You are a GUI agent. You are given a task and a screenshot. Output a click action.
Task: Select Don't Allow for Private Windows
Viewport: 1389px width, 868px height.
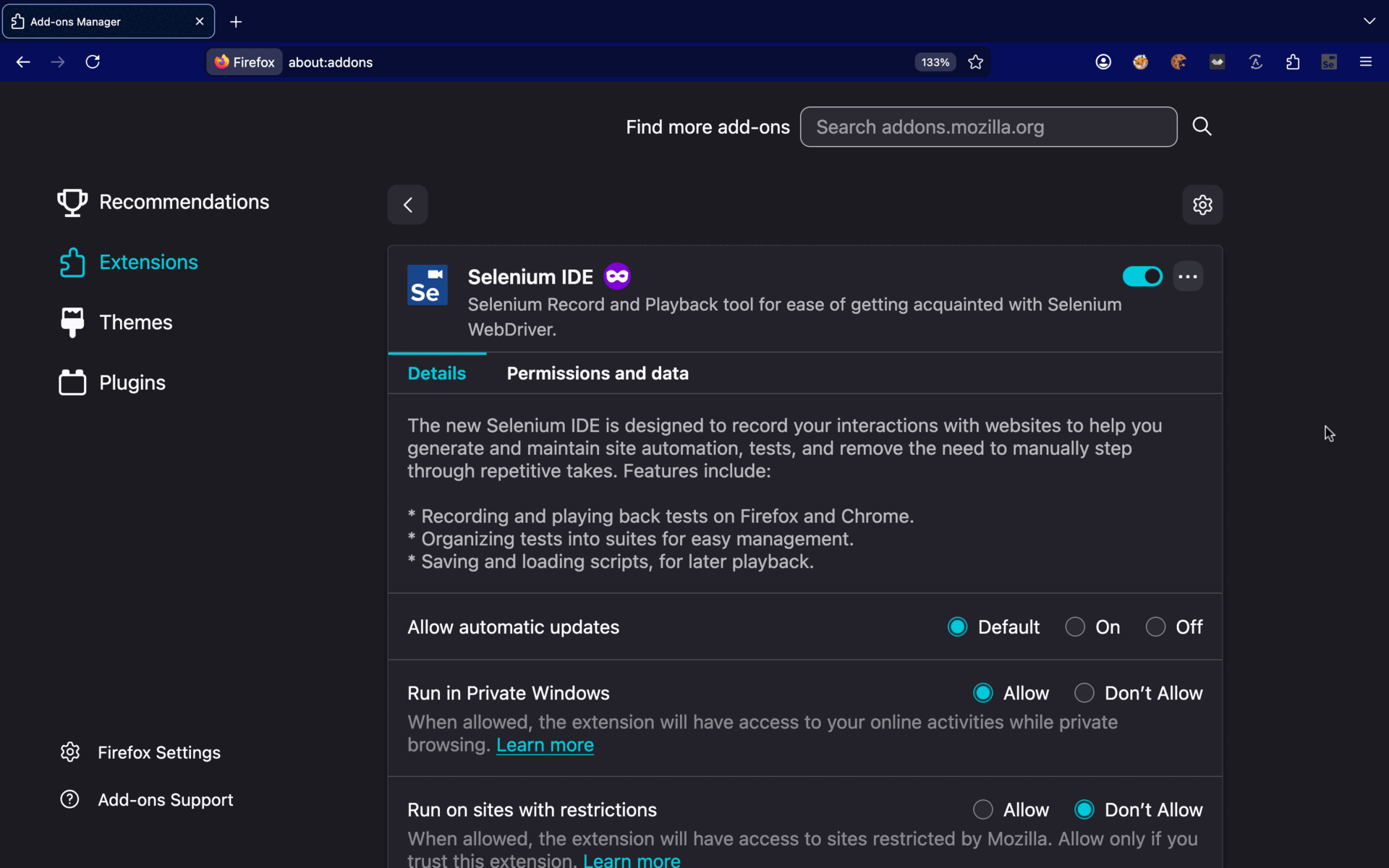[1084, 693]
